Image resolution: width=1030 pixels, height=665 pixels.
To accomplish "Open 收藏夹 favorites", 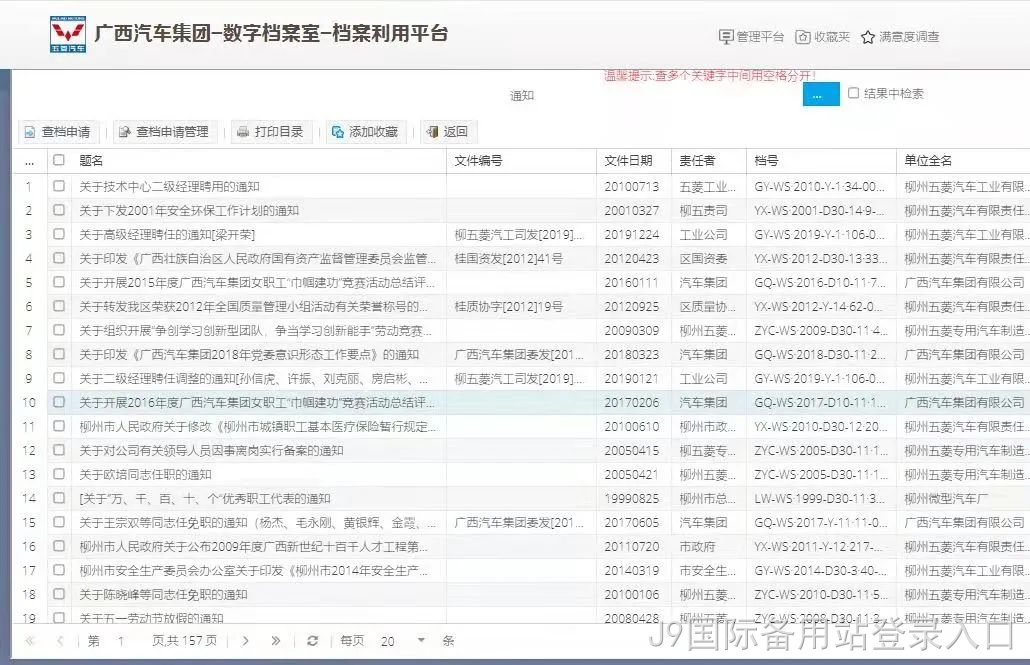I will click(x=822, y=37).
